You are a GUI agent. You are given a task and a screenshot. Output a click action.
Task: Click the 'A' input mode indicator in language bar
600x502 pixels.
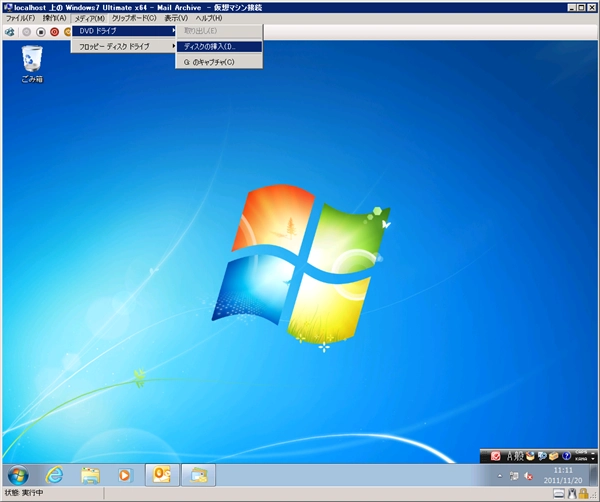510,456
